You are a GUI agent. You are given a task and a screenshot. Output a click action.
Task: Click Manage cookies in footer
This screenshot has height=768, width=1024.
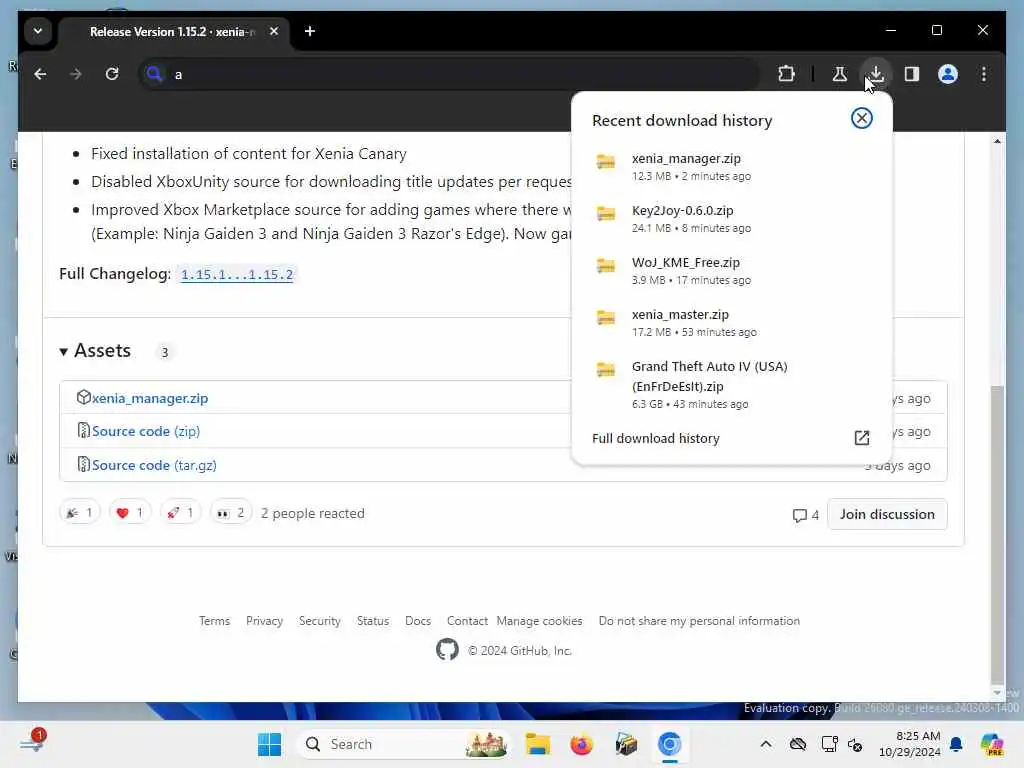pyautogui.click(x=539, y=620)
